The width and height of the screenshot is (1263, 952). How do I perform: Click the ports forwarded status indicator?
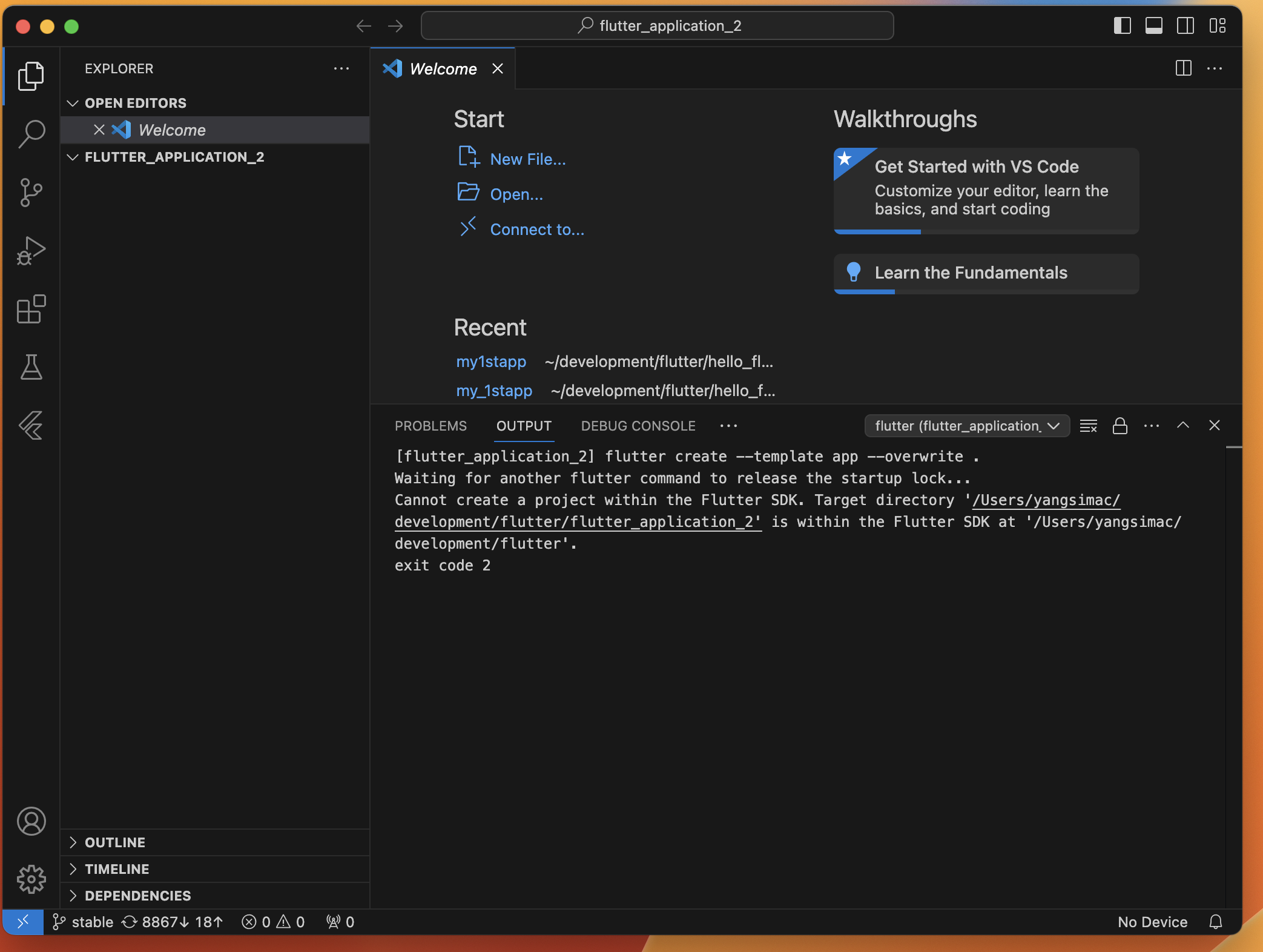(340, 922)
